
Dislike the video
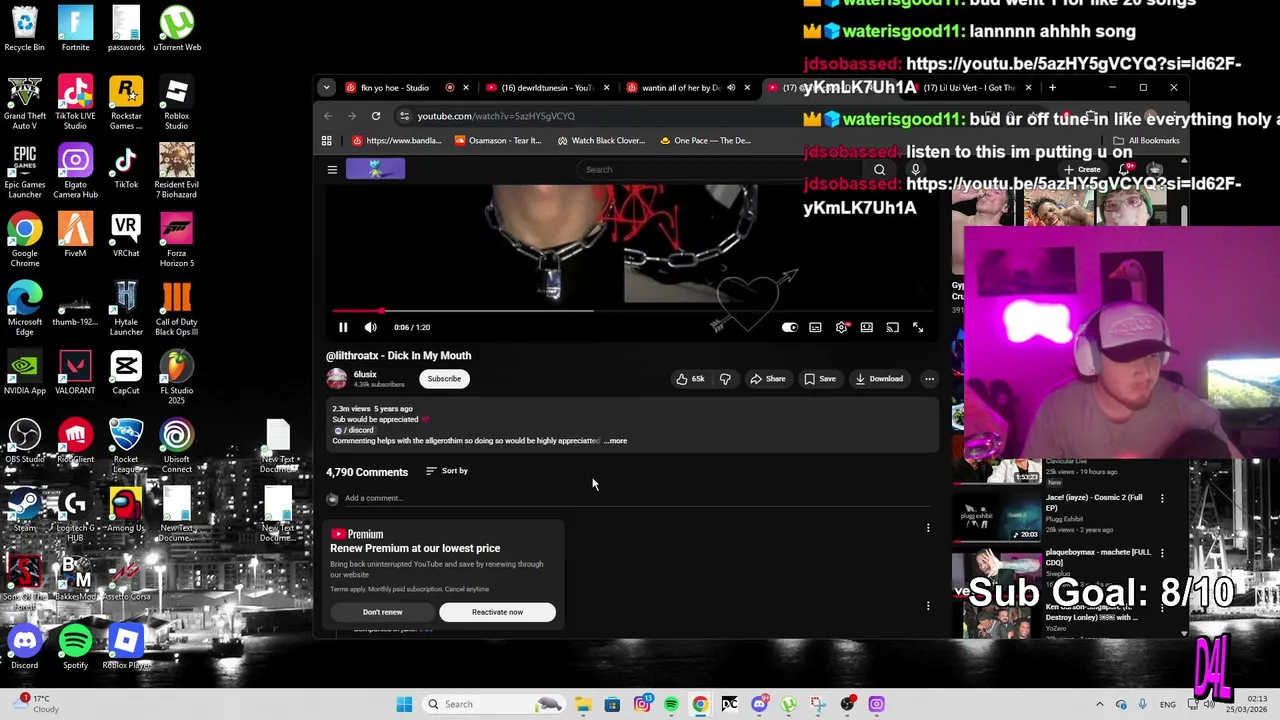[725, 379]
